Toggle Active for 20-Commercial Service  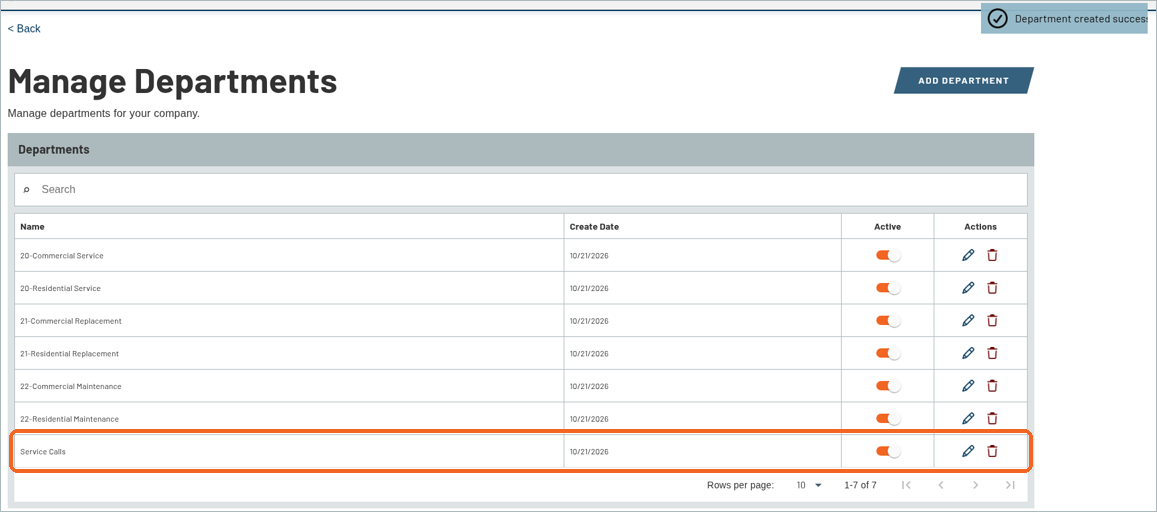tap(888, 255)
